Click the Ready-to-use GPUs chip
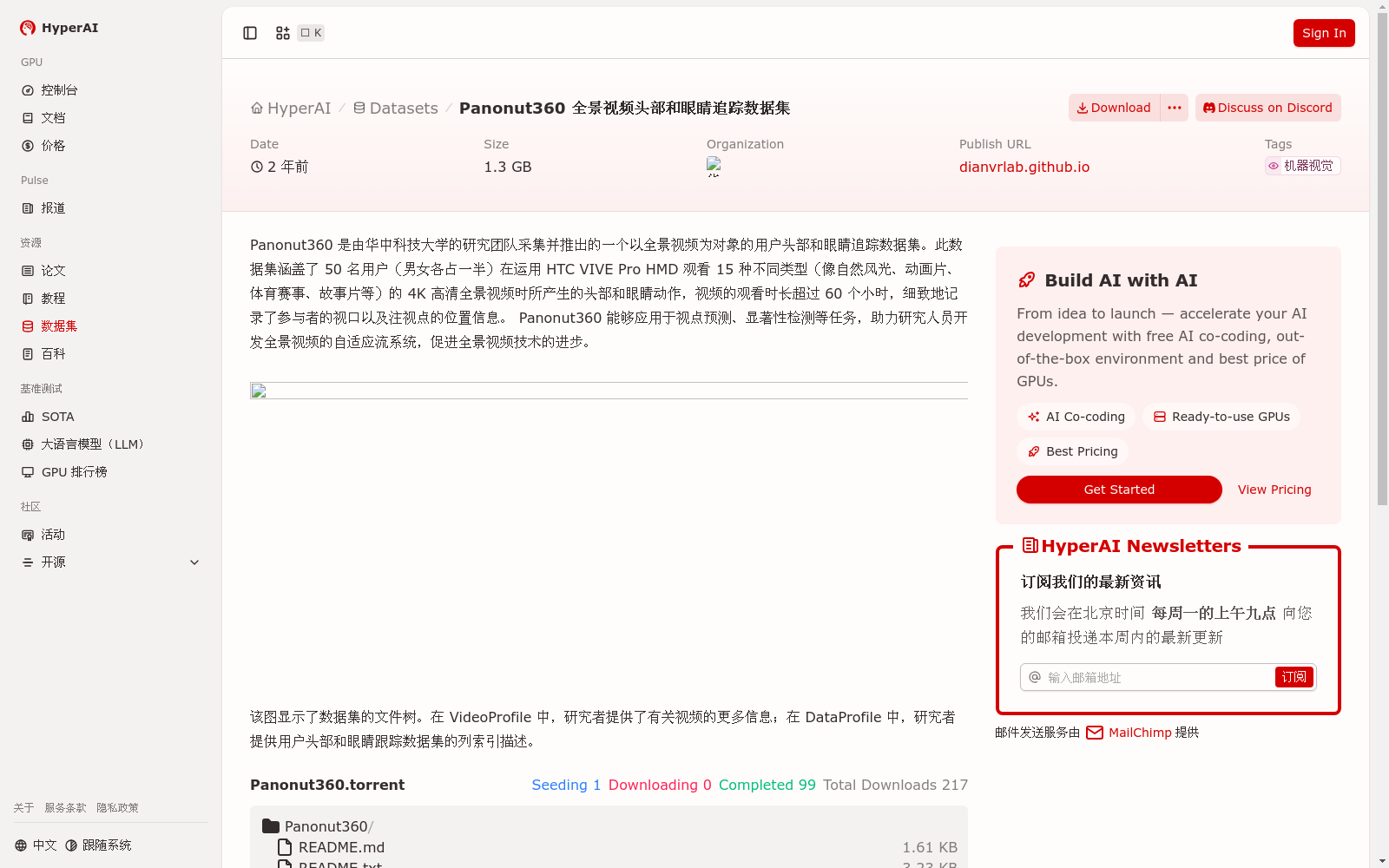This screenshot has width=1389, height=868. (x=1221, y=417)
